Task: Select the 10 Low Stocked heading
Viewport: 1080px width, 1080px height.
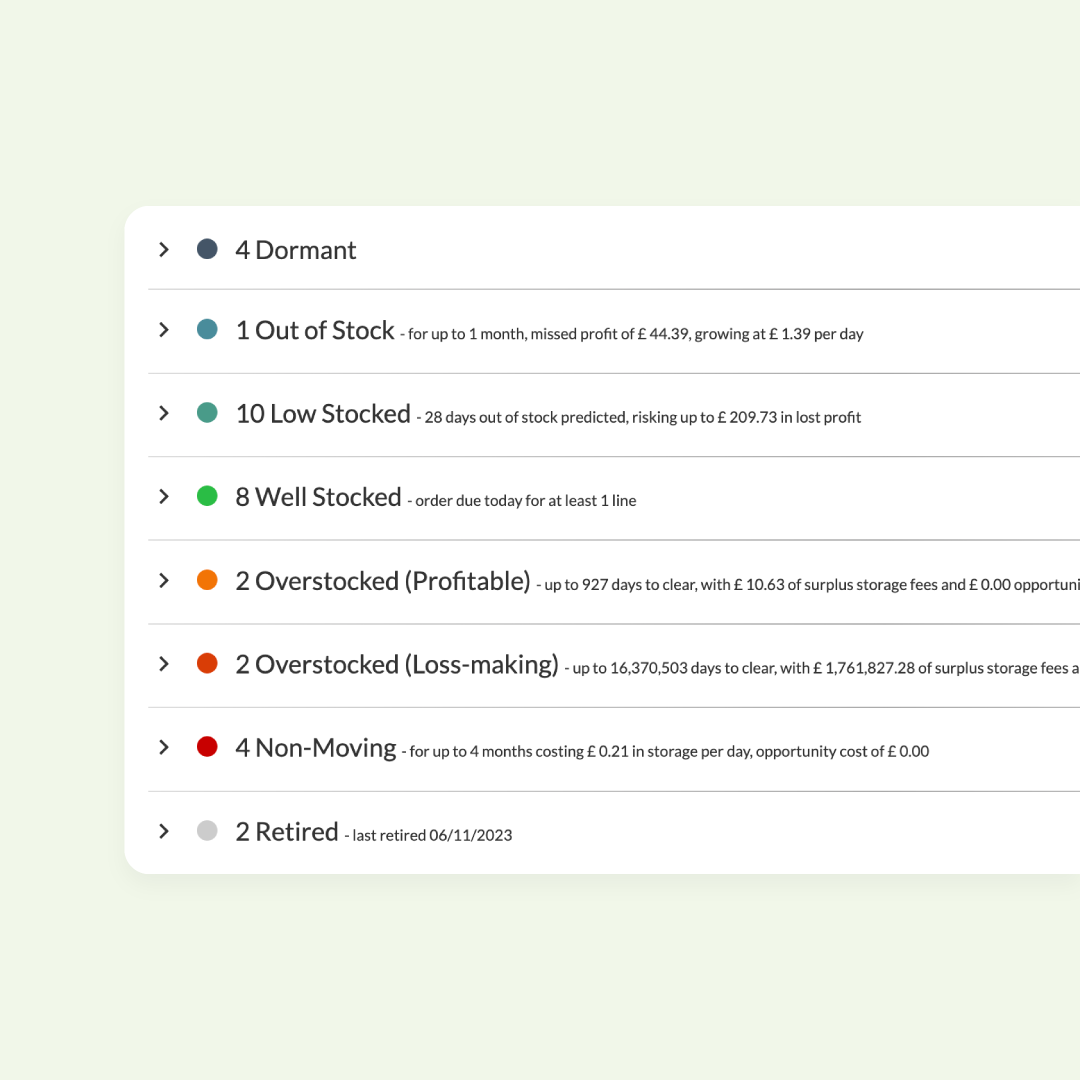Action: tap(323, 414)
